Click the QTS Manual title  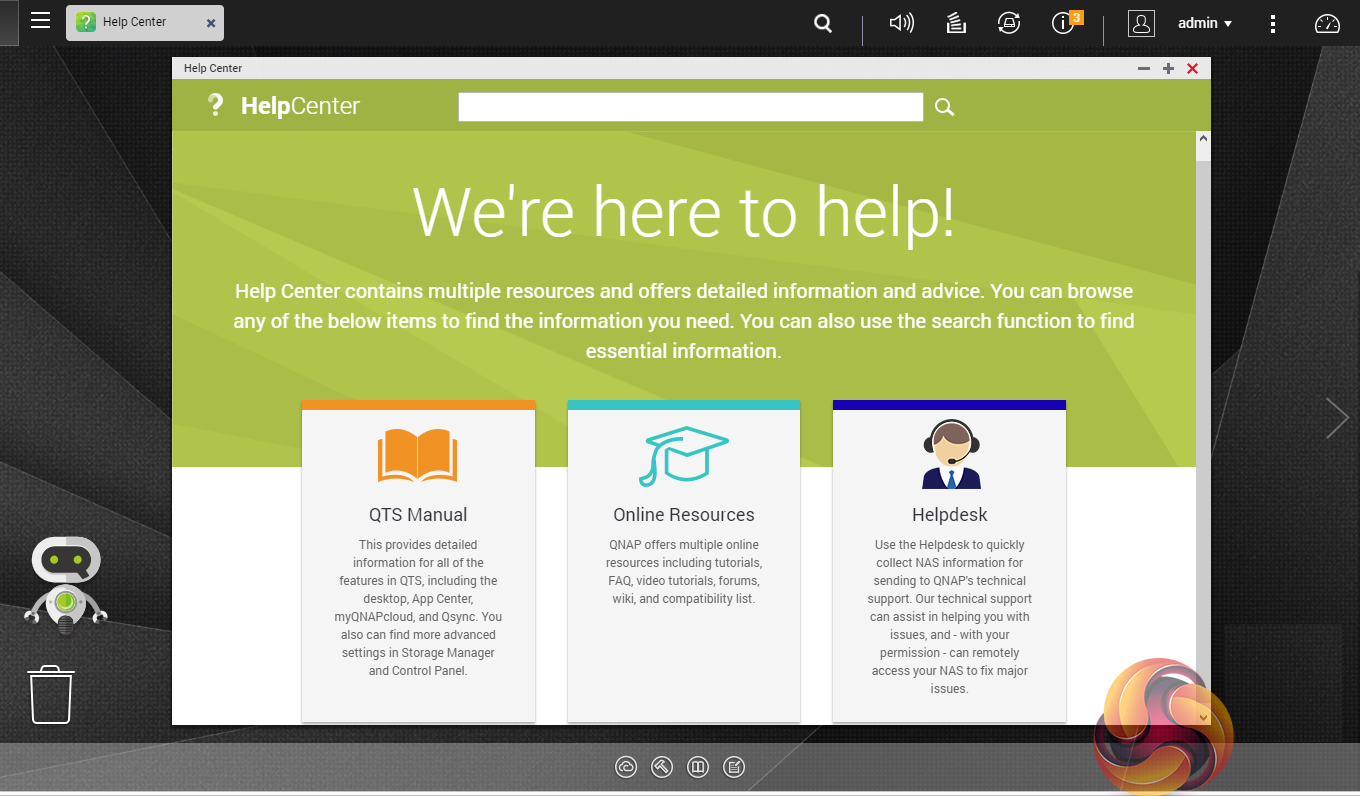[418, 515]
